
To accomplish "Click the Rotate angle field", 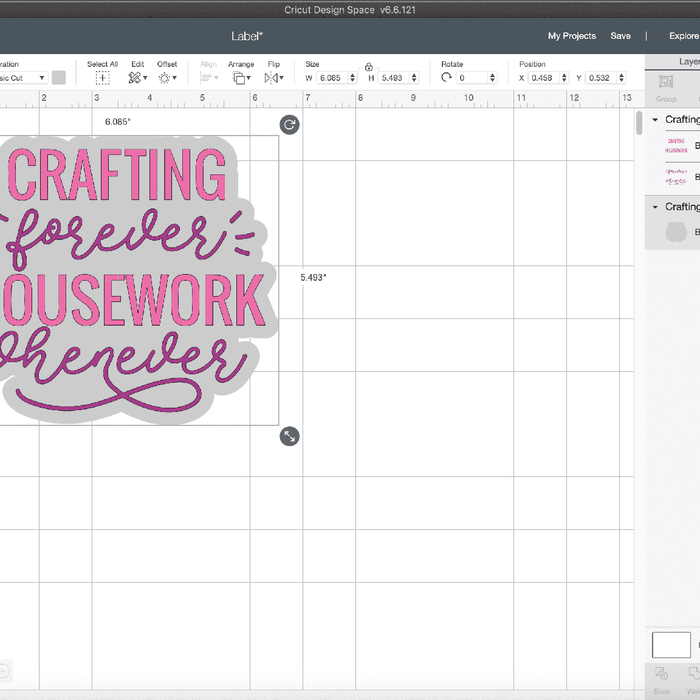I will click(472, 78).
